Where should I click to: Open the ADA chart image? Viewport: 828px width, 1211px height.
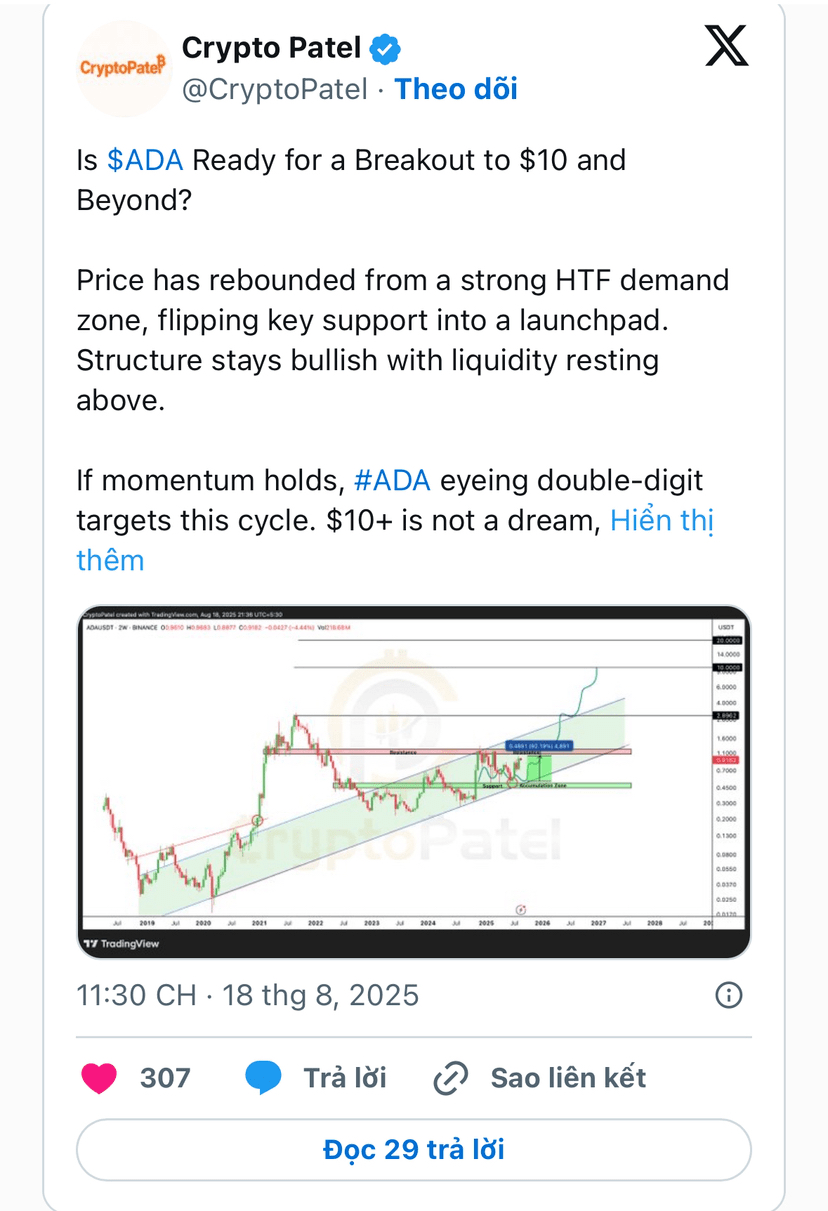[x=414, y=781]
